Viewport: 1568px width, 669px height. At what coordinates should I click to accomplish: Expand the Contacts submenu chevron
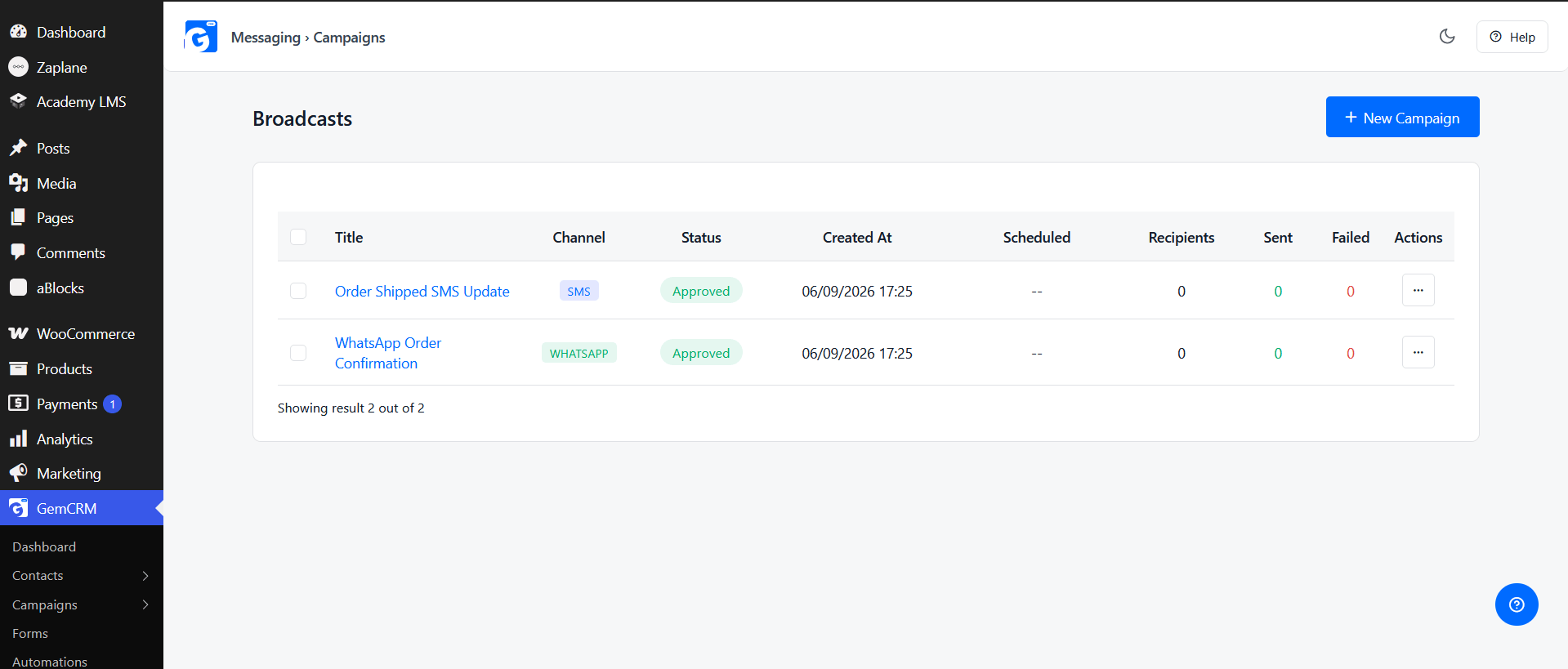(x=145, y=576)
